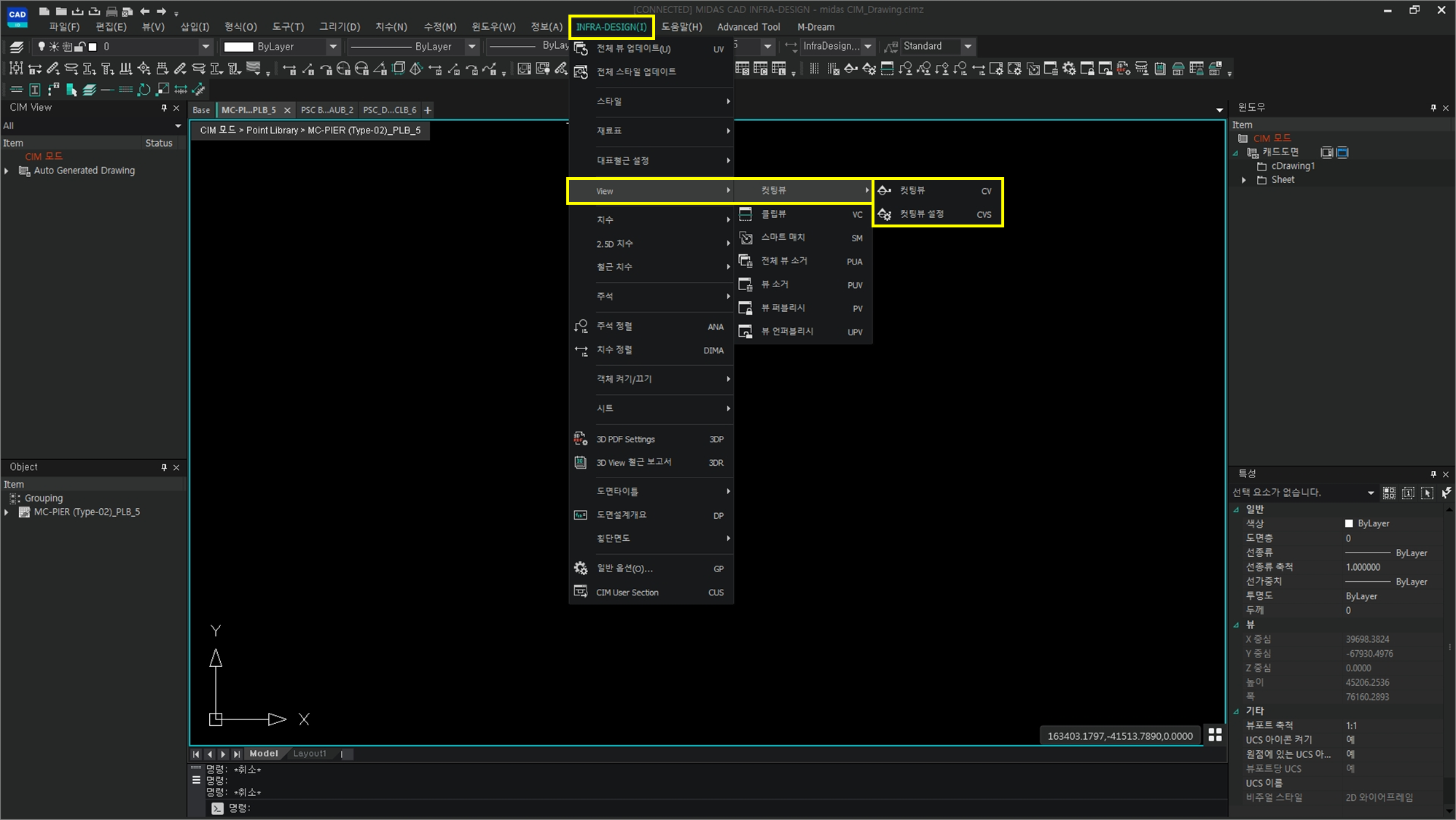The image size is (1456, 820).
Task: Click the gear settings toolbar icon
Action: (x=1069, y=69)
